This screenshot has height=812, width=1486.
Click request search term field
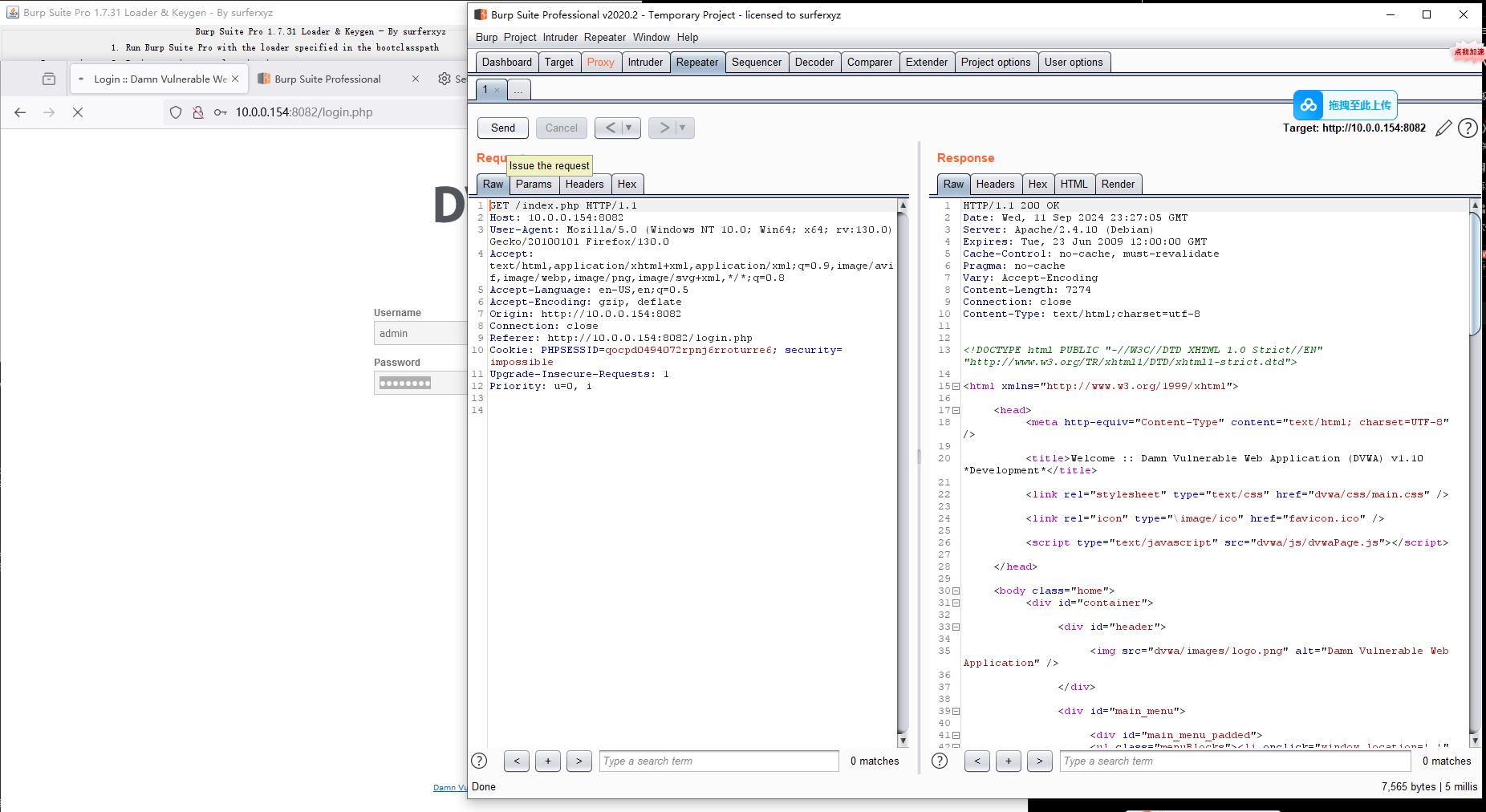click(719, 761)
